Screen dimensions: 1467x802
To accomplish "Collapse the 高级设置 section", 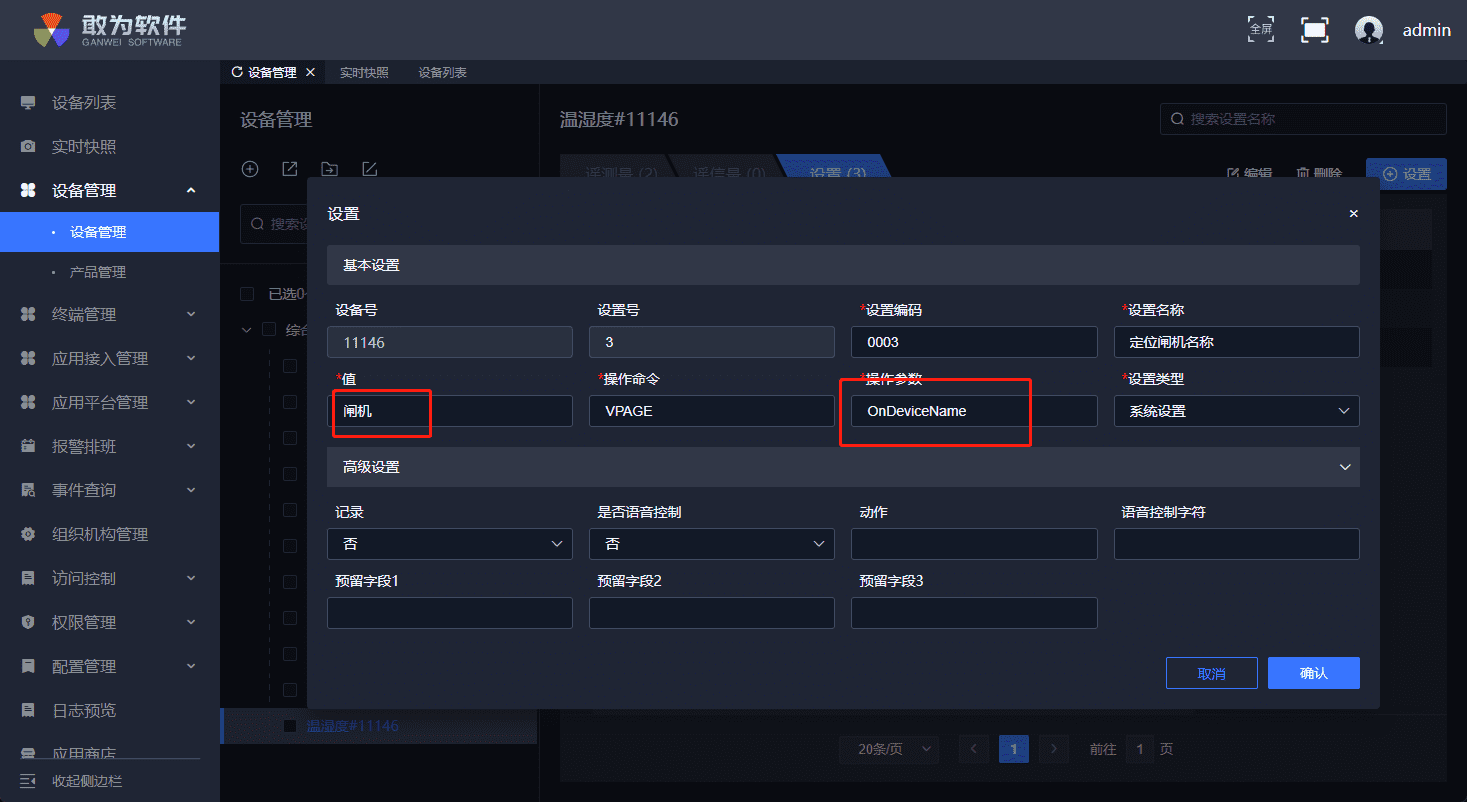I will coord(1345,467).
